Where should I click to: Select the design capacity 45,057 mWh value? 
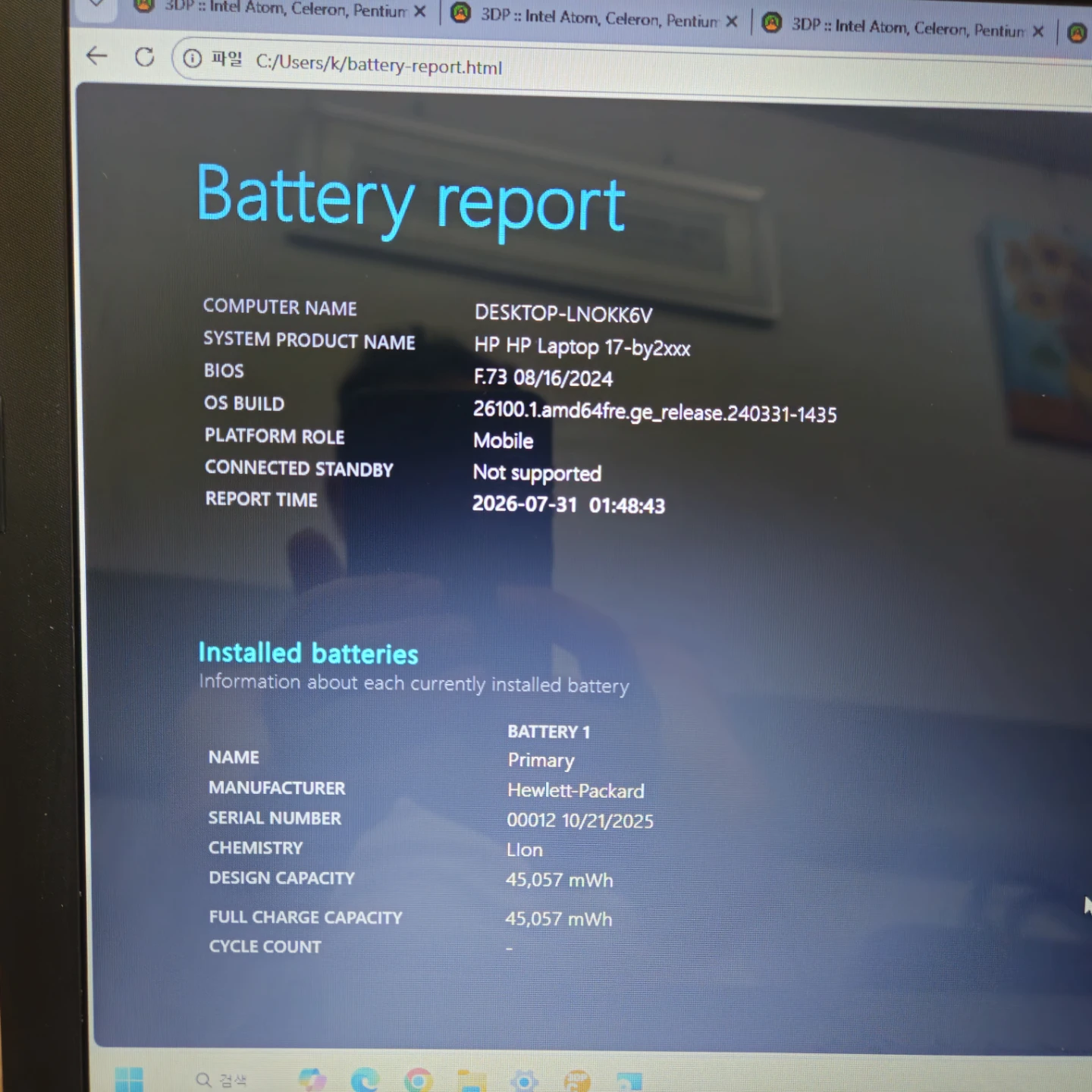[x=560, y=880]
